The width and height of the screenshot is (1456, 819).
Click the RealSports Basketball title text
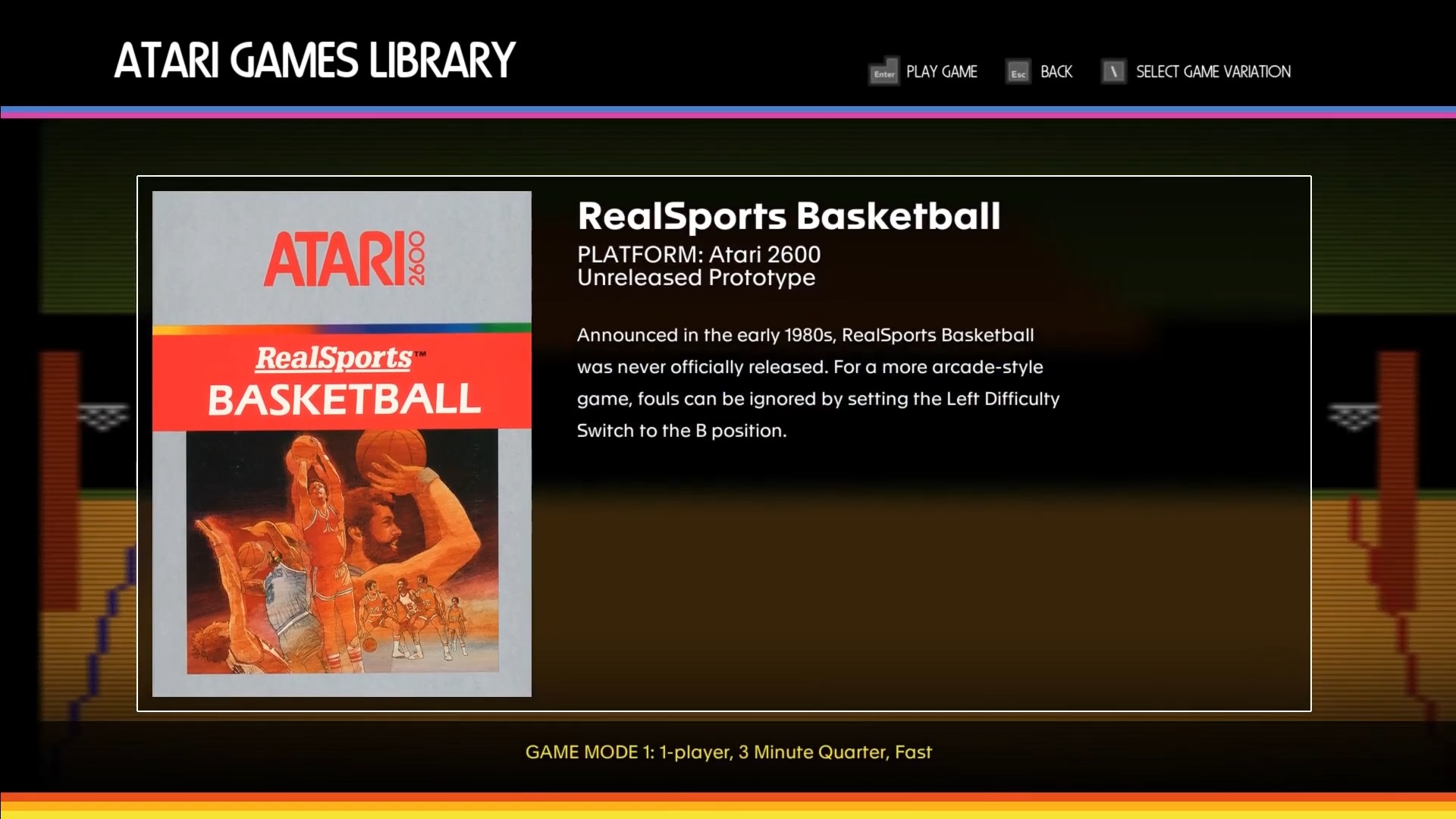click(x=789, y=216)
